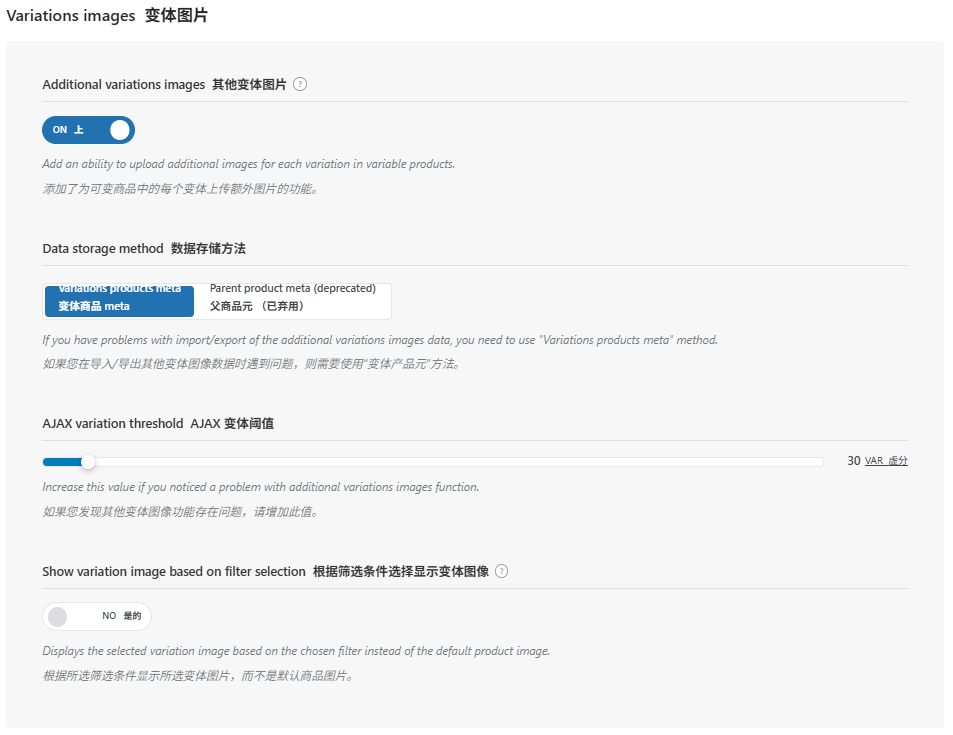Turn off Additional variations images toggle
The image size is (953, 735).
pyautogui.click(x=88, y=130)
